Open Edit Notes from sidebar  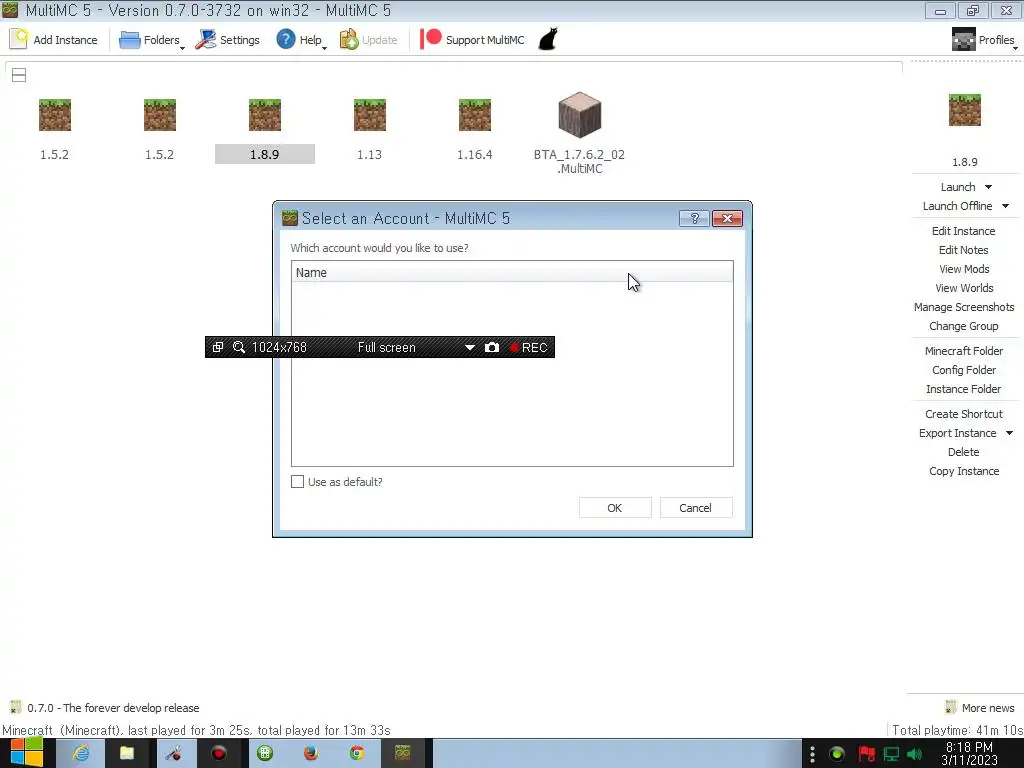(963, 250)
